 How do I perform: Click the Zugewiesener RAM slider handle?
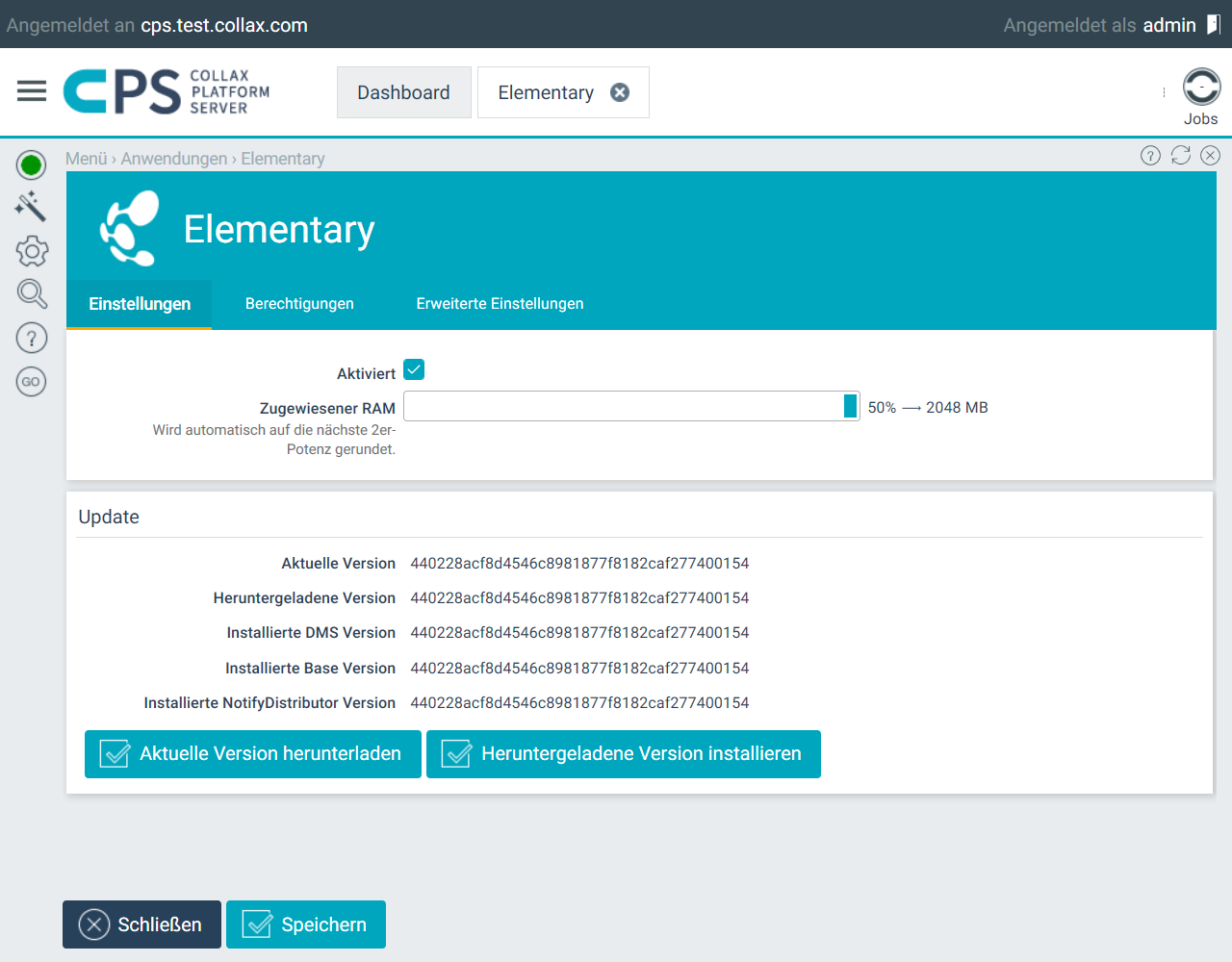coord(850,406)
